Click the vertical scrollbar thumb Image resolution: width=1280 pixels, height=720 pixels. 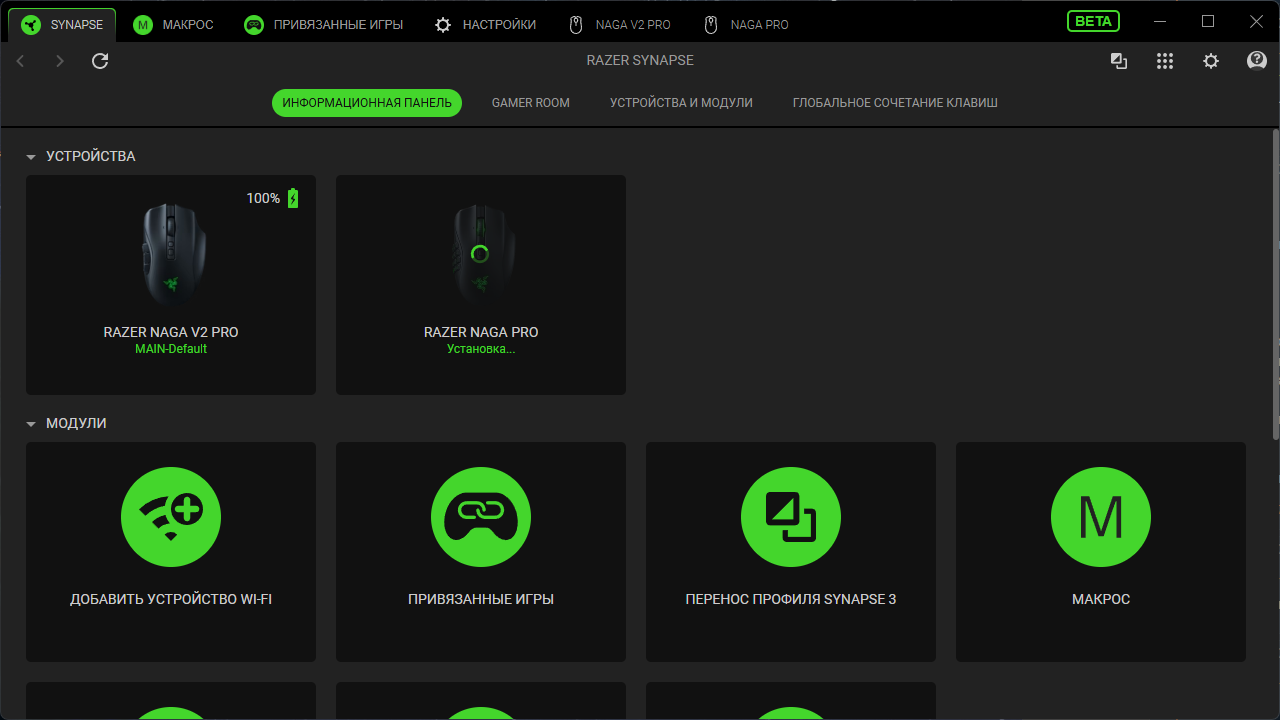[x=1275, y=284]
